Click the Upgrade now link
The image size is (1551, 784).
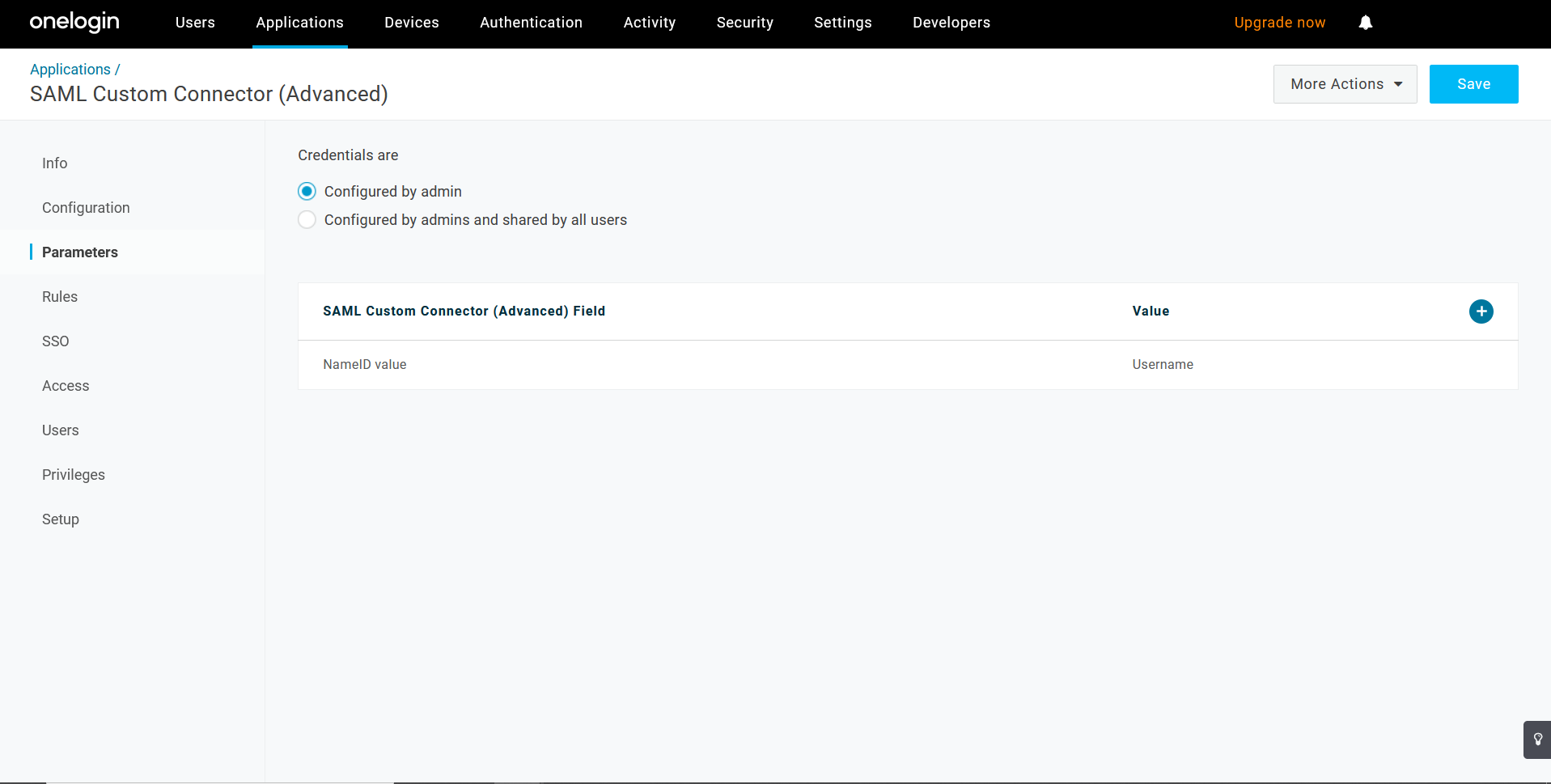point(1278,22)
